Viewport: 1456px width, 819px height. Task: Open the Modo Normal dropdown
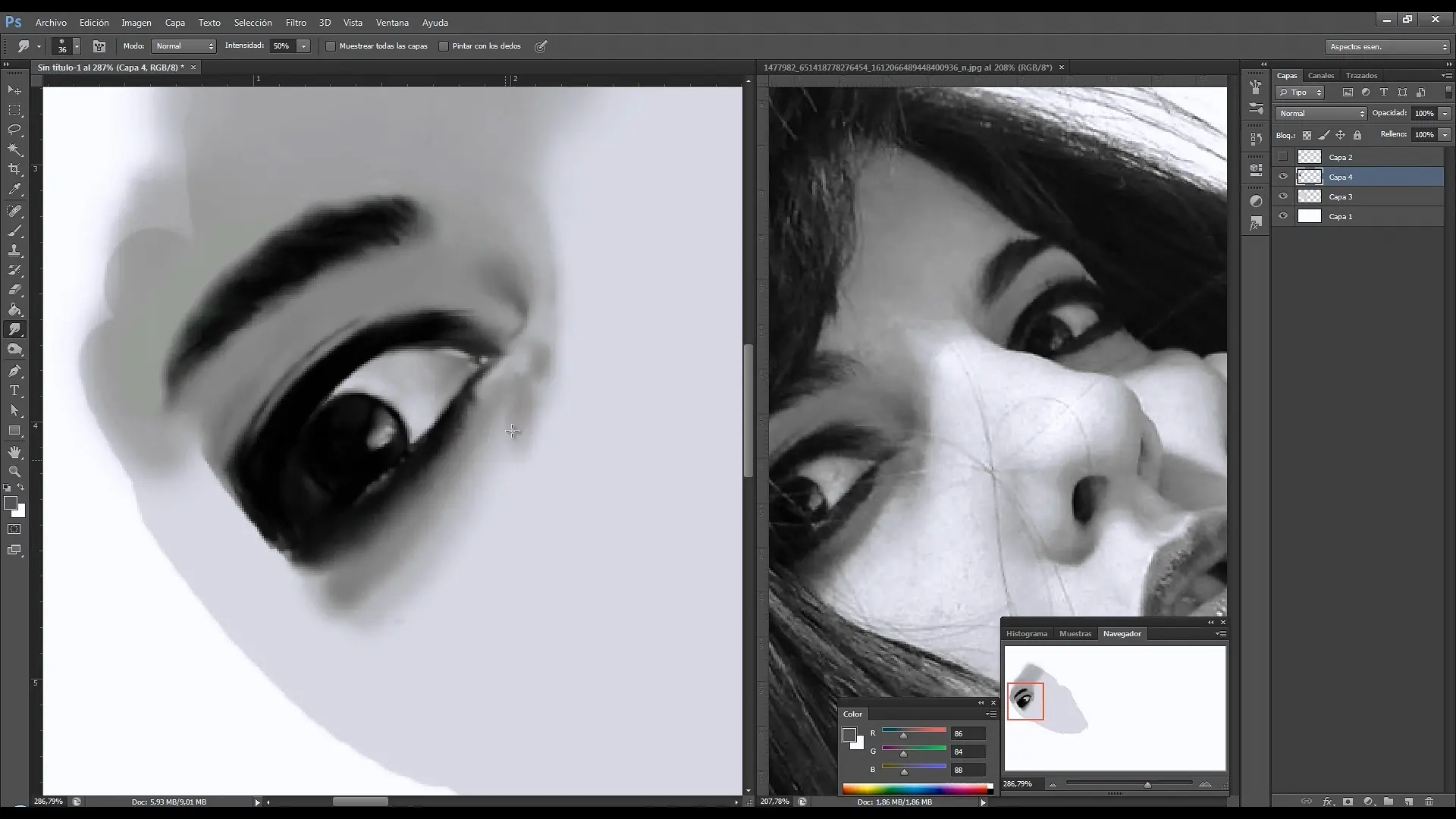(x=184, y=46)
